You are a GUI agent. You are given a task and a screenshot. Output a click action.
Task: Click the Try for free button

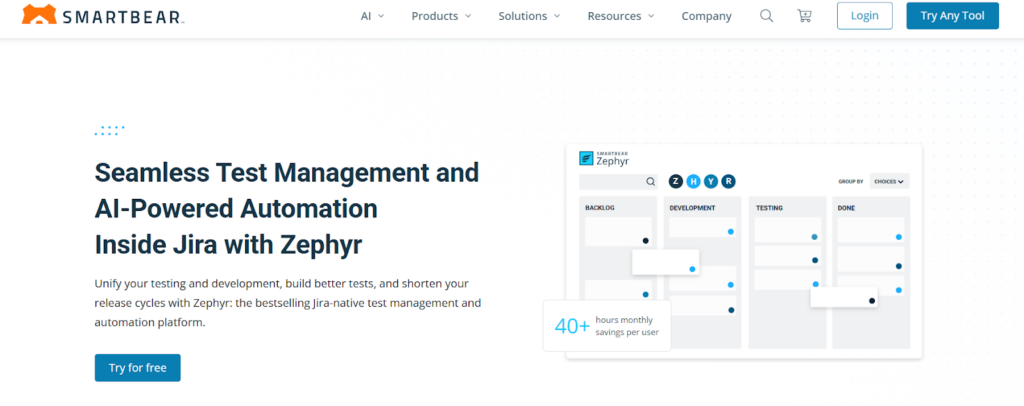(x=137, y=367)
